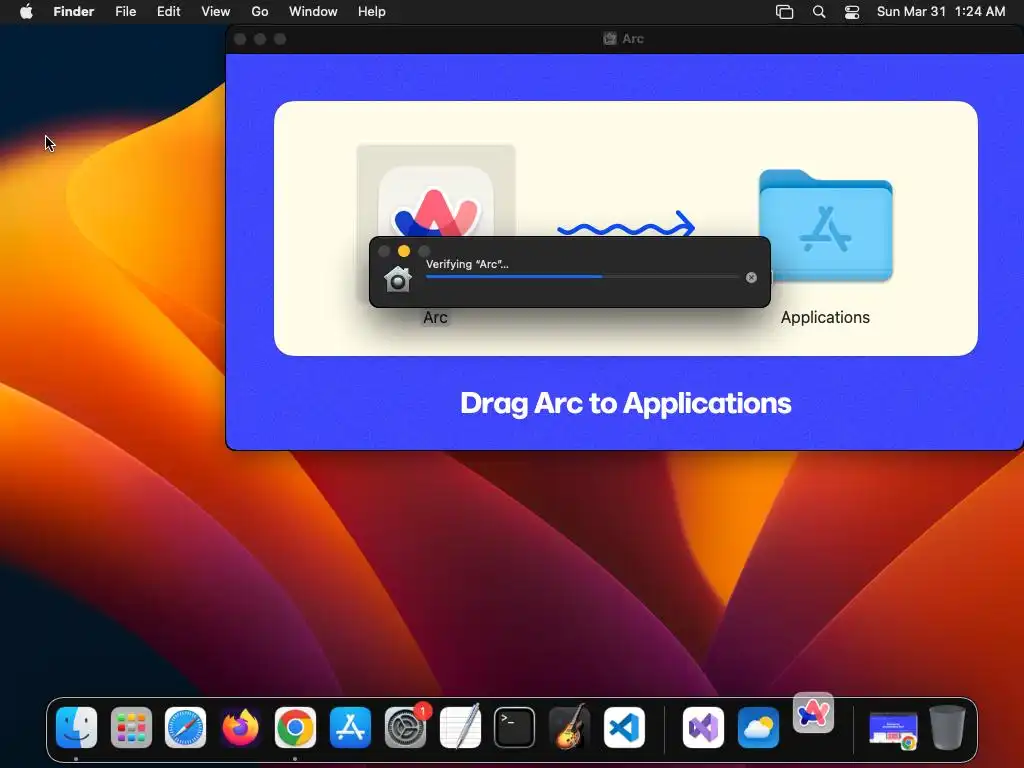Click the Arc label under the app icon
This screenshot has width=1024, height=768.
(436, 317)
